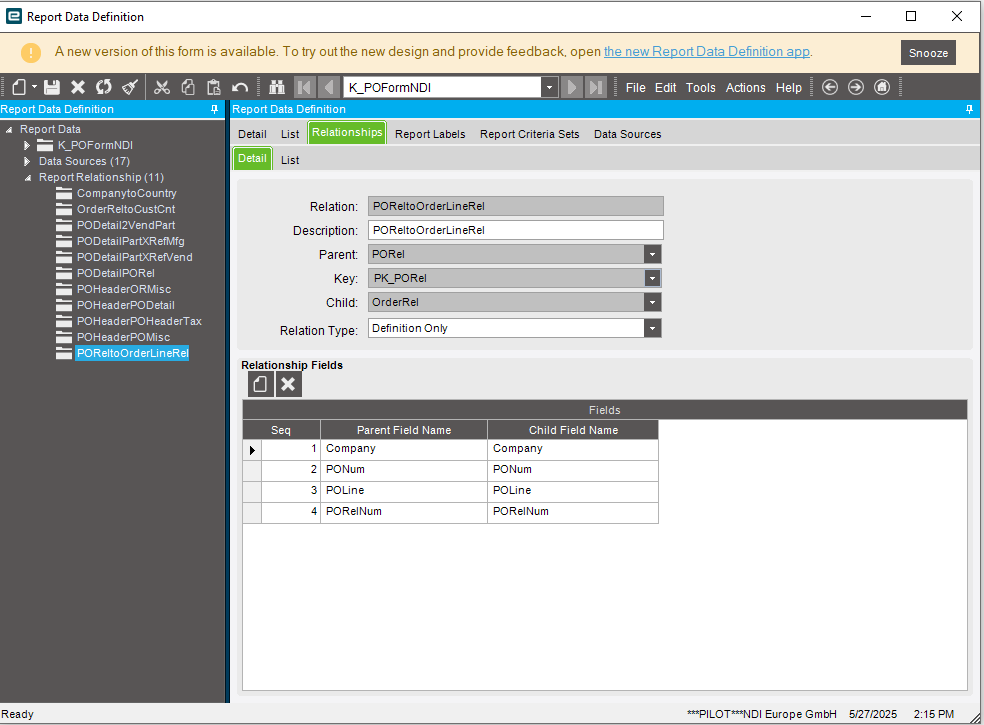Screen dimensions: 984x725
Task: Save the report data definition
Action: [x=51, y=87]
